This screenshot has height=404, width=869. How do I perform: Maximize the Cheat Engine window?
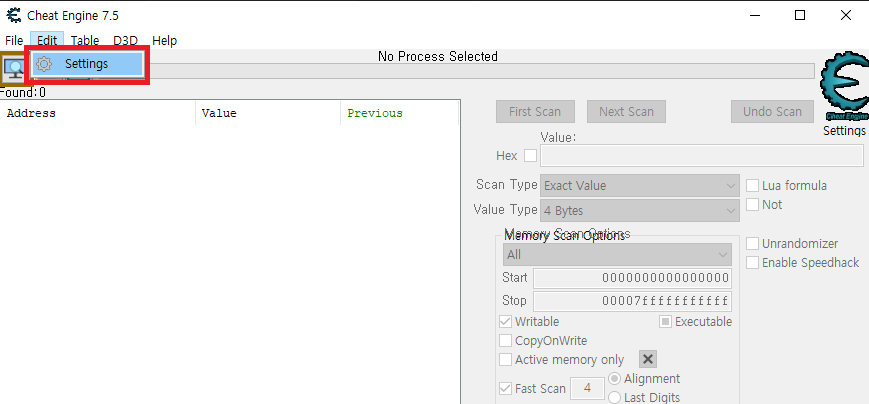[800, 15]
